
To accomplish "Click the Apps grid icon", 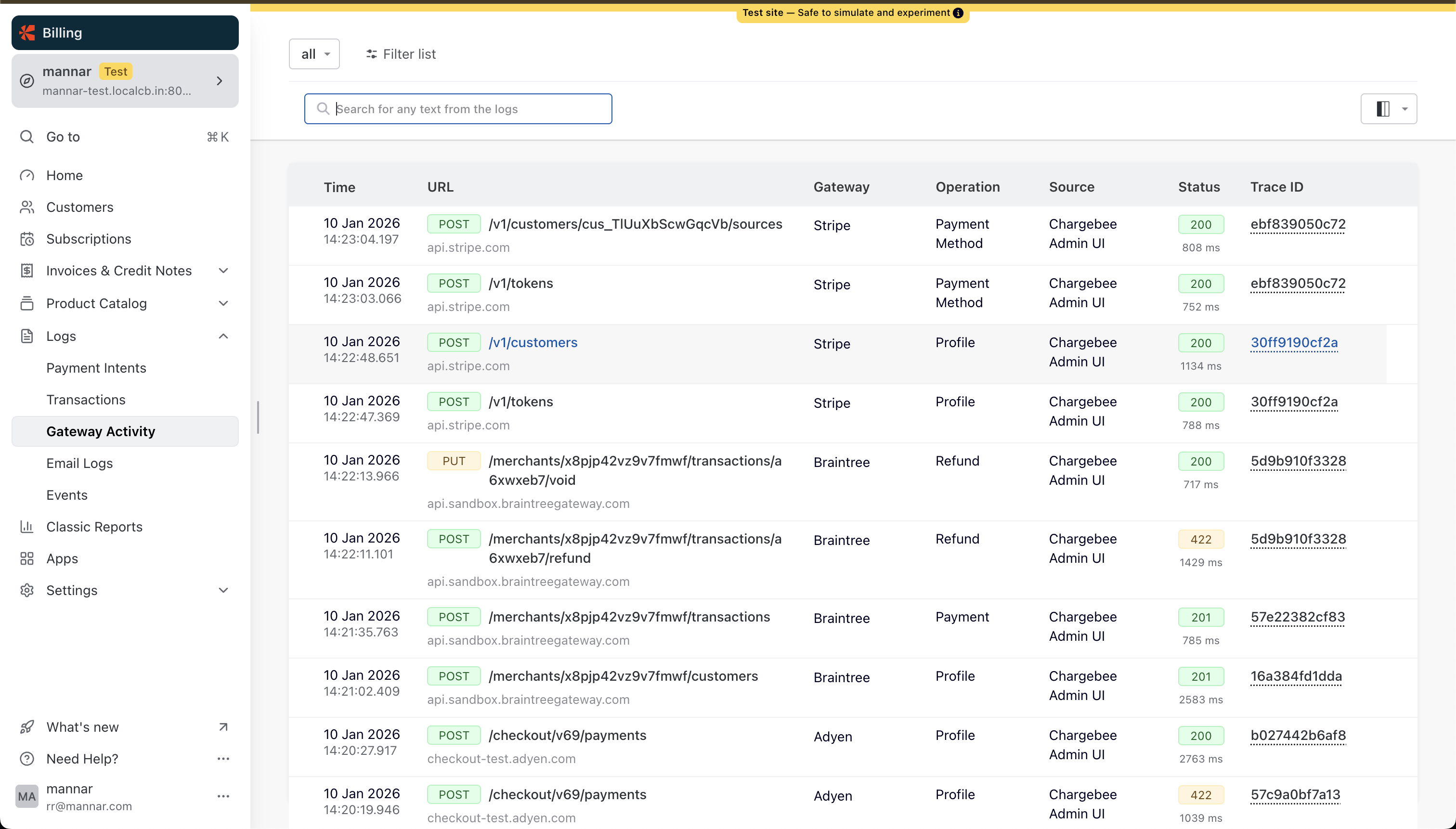I will click(27, 558).
